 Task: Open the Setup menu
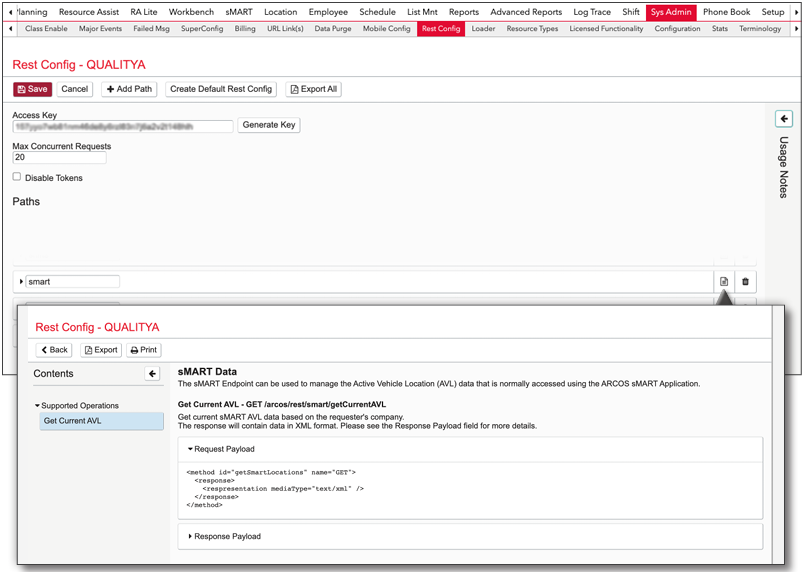point(773,12)
